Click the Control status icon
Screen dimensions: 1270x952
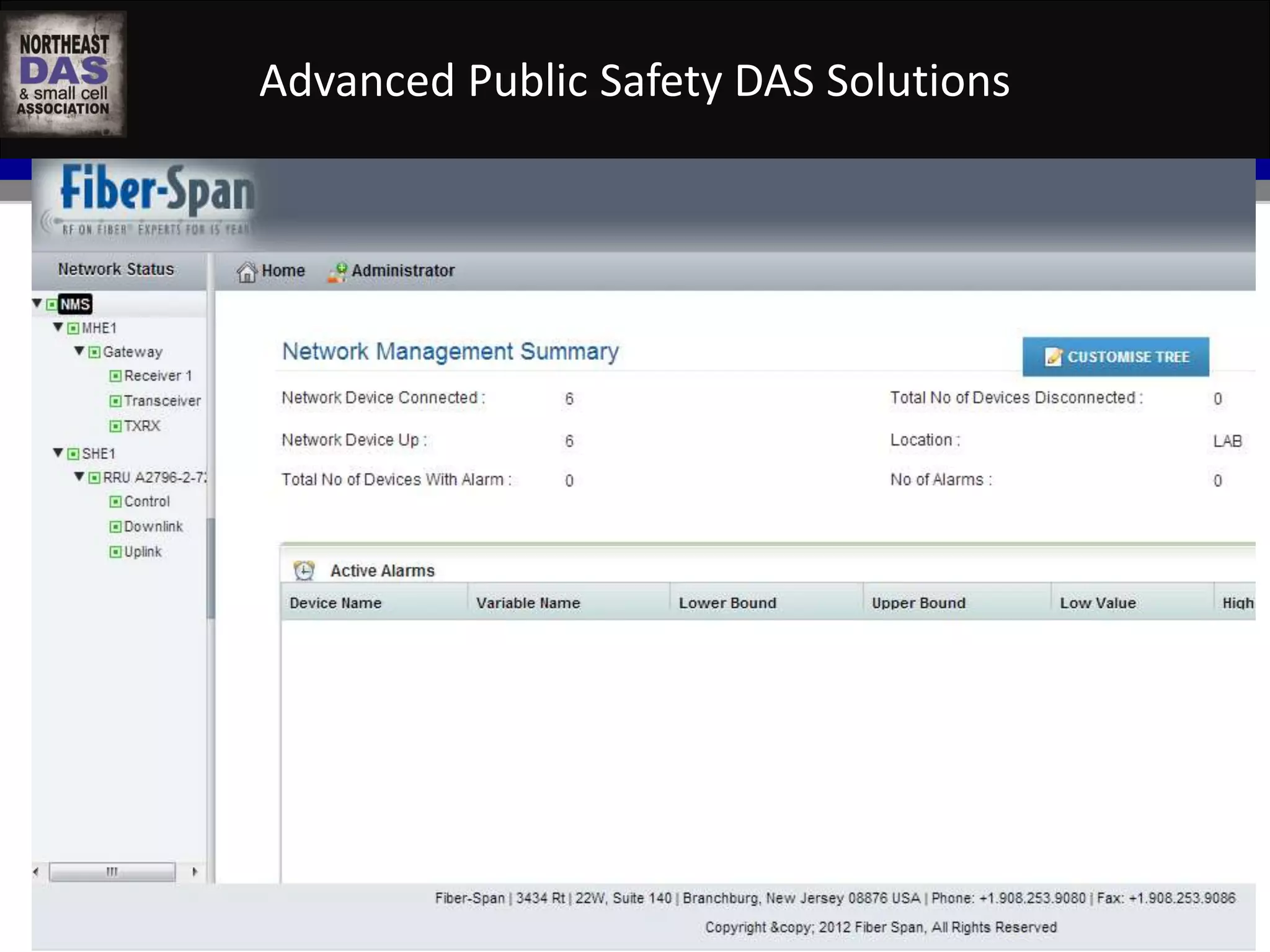click(115, 501)
